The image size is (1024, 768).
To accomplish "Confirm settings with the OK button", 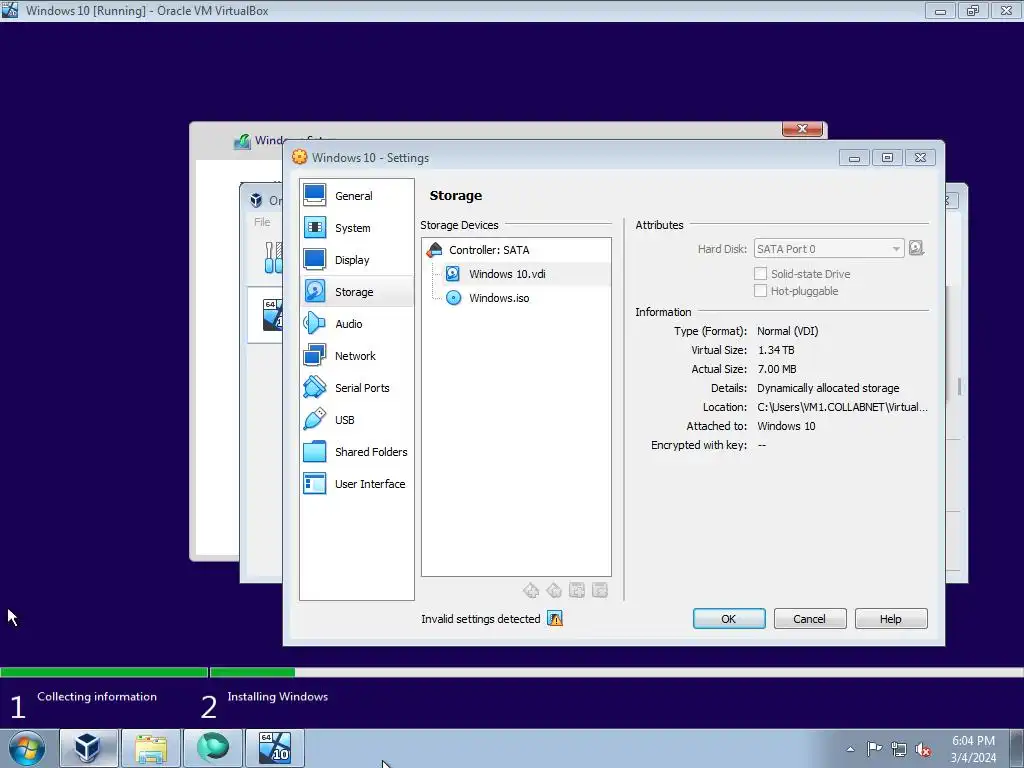I will click(729, 619).
